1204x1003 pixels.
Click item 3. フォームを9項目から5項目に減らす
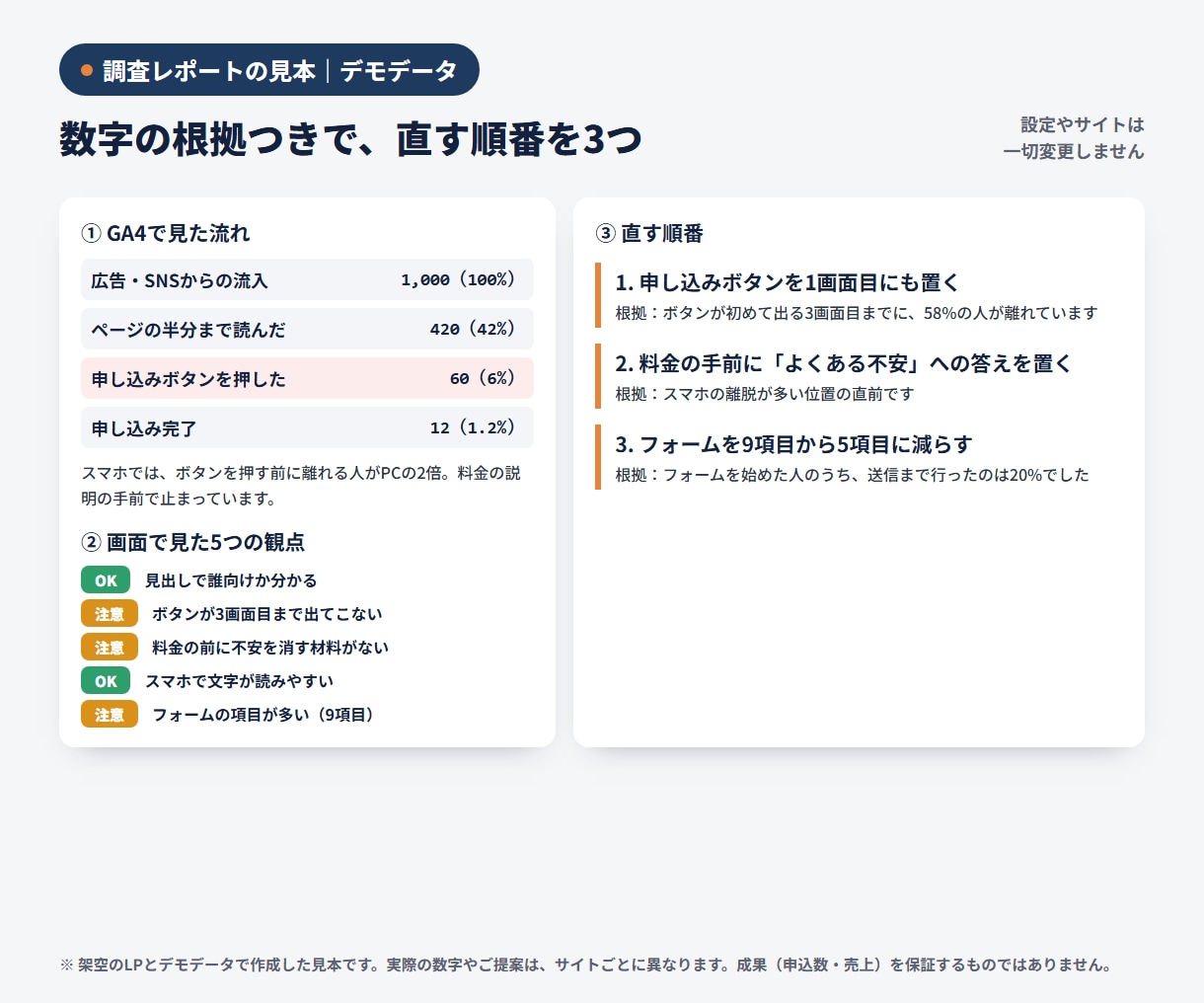click(x=793, y=444)
